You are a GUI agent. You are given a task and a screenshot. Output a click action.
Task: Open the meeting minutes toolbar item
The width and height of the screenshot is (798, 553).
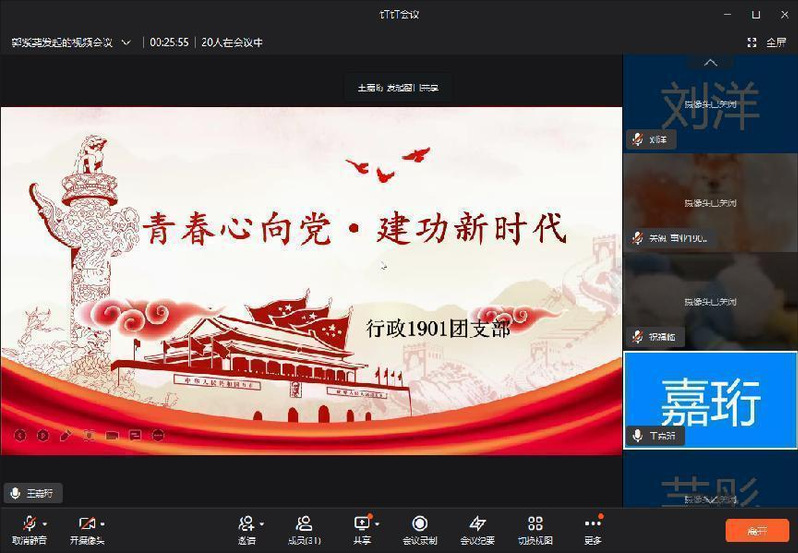click(x=477, y=523)
